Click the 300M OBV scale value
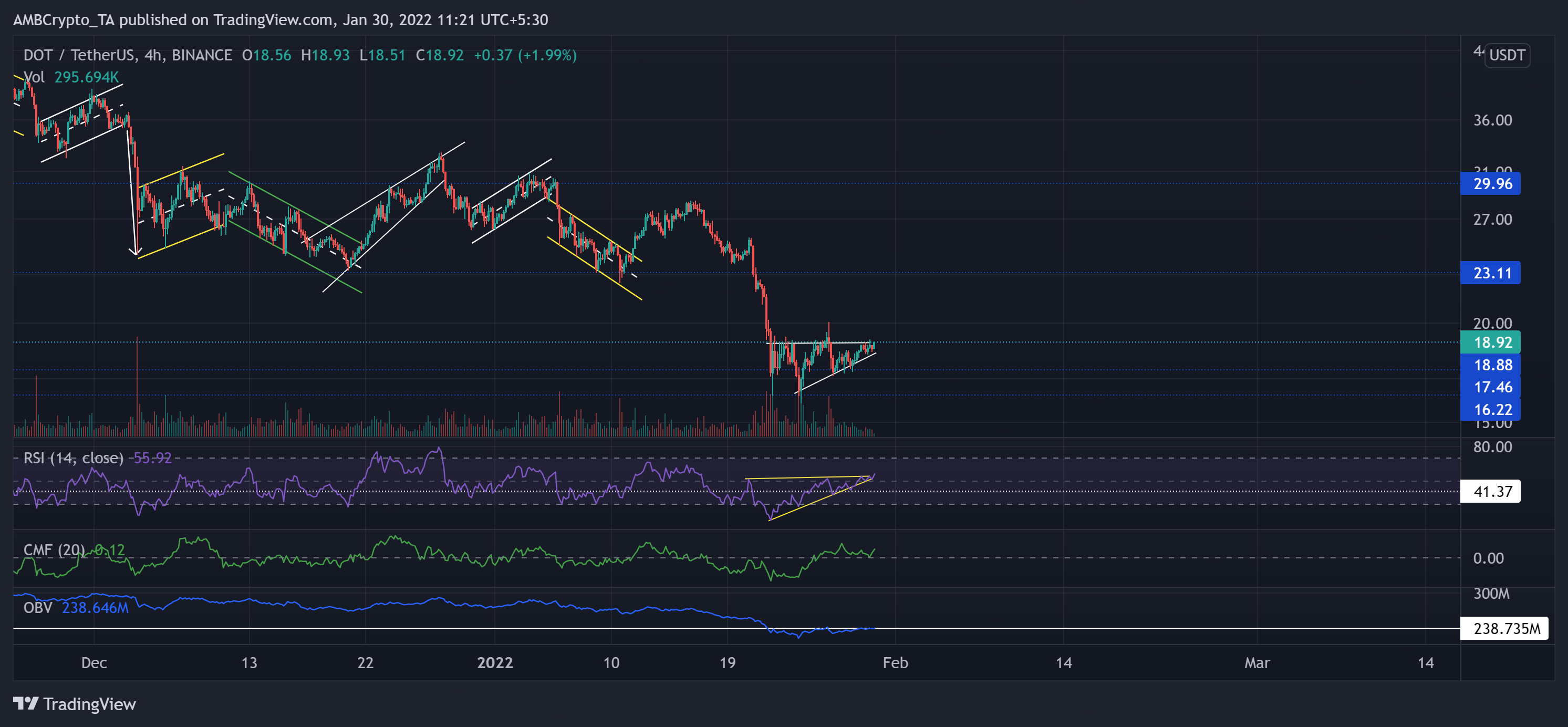1568x727 pixels. coord(1491,594)
